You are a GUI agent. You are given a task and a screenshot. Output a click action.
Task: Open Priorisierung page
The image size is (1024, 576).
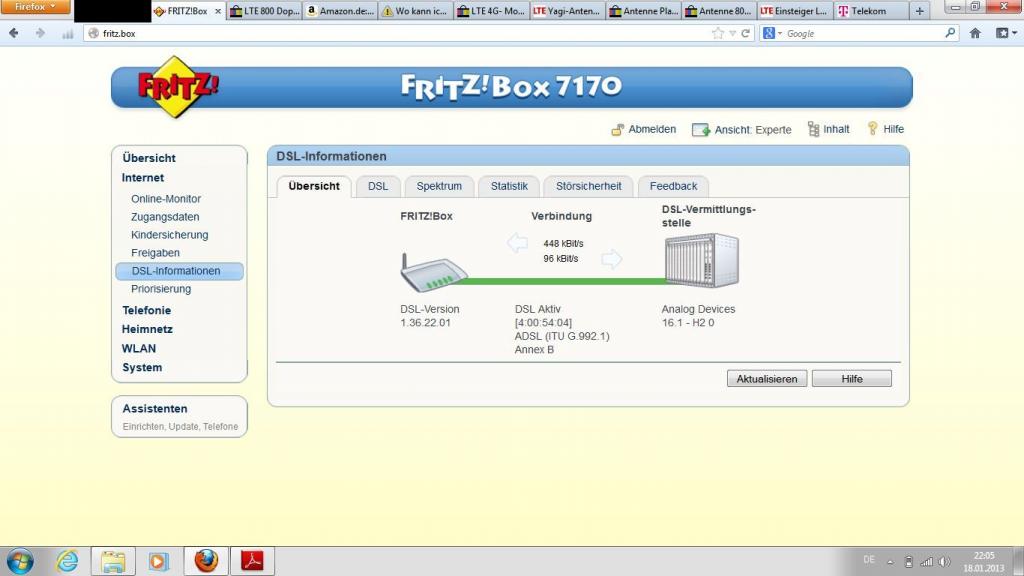[161, 289]
